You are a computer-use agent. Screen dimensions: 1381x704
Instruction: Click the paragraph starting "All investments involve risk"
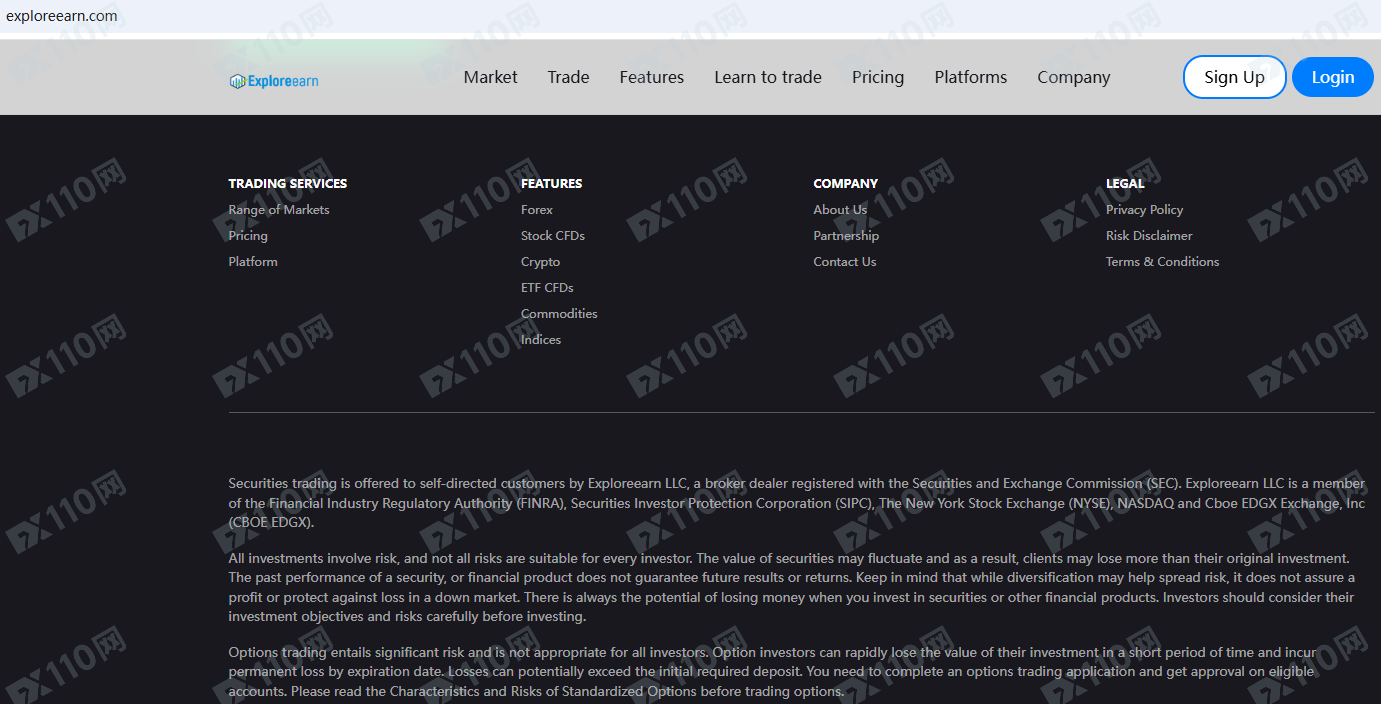click(792, 587)
